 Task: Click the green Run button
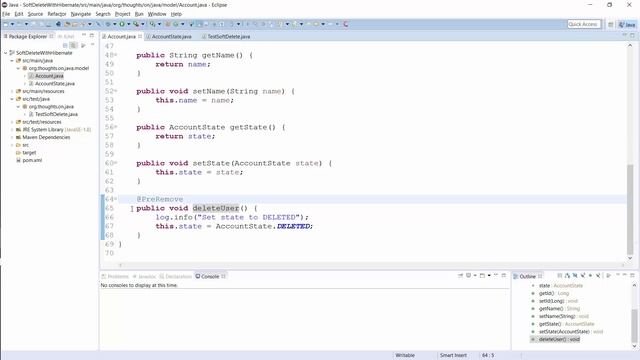point(122,24)
